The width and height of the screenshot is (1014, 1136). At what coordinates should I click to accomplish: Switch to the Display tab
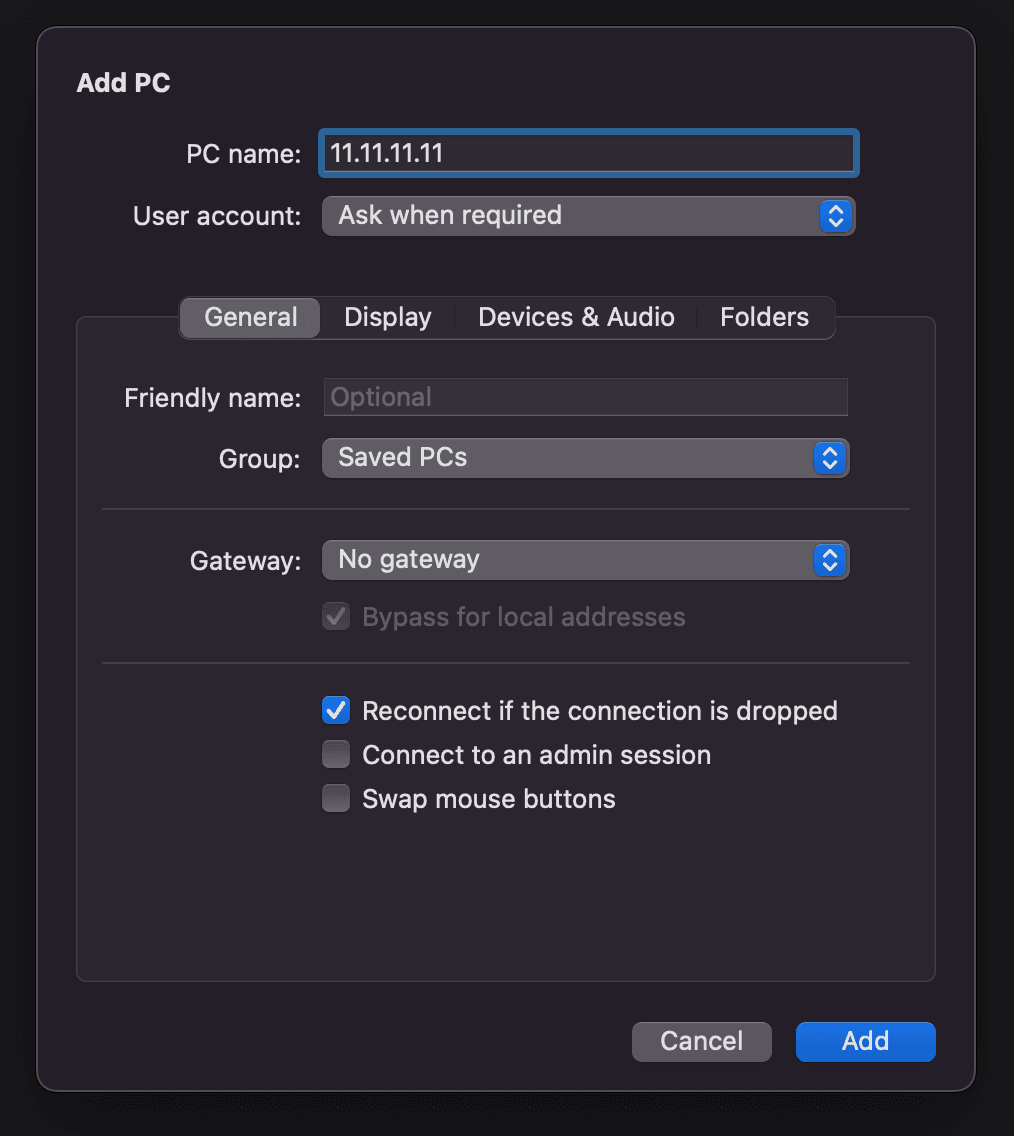pyautogui.click(x=387, y=317)
